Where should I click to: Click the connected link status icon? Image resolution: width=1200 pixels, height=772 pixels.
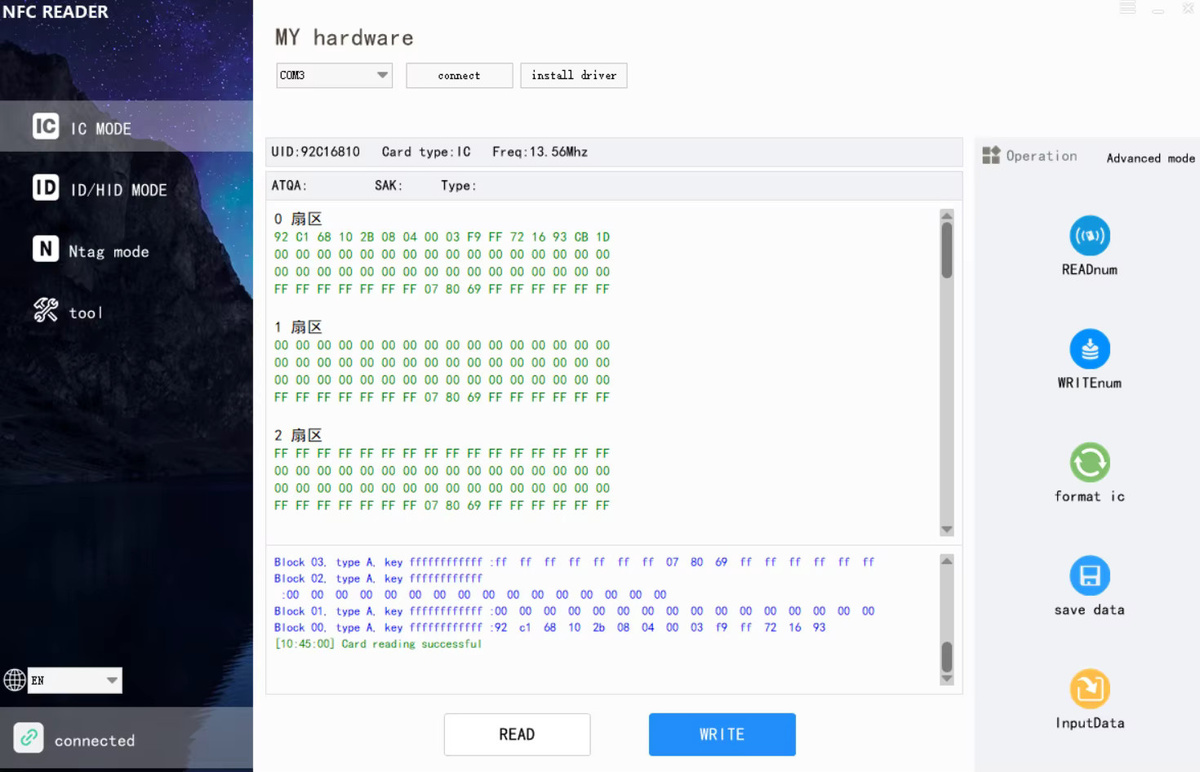pyautogui.click(x=28, y=739)
